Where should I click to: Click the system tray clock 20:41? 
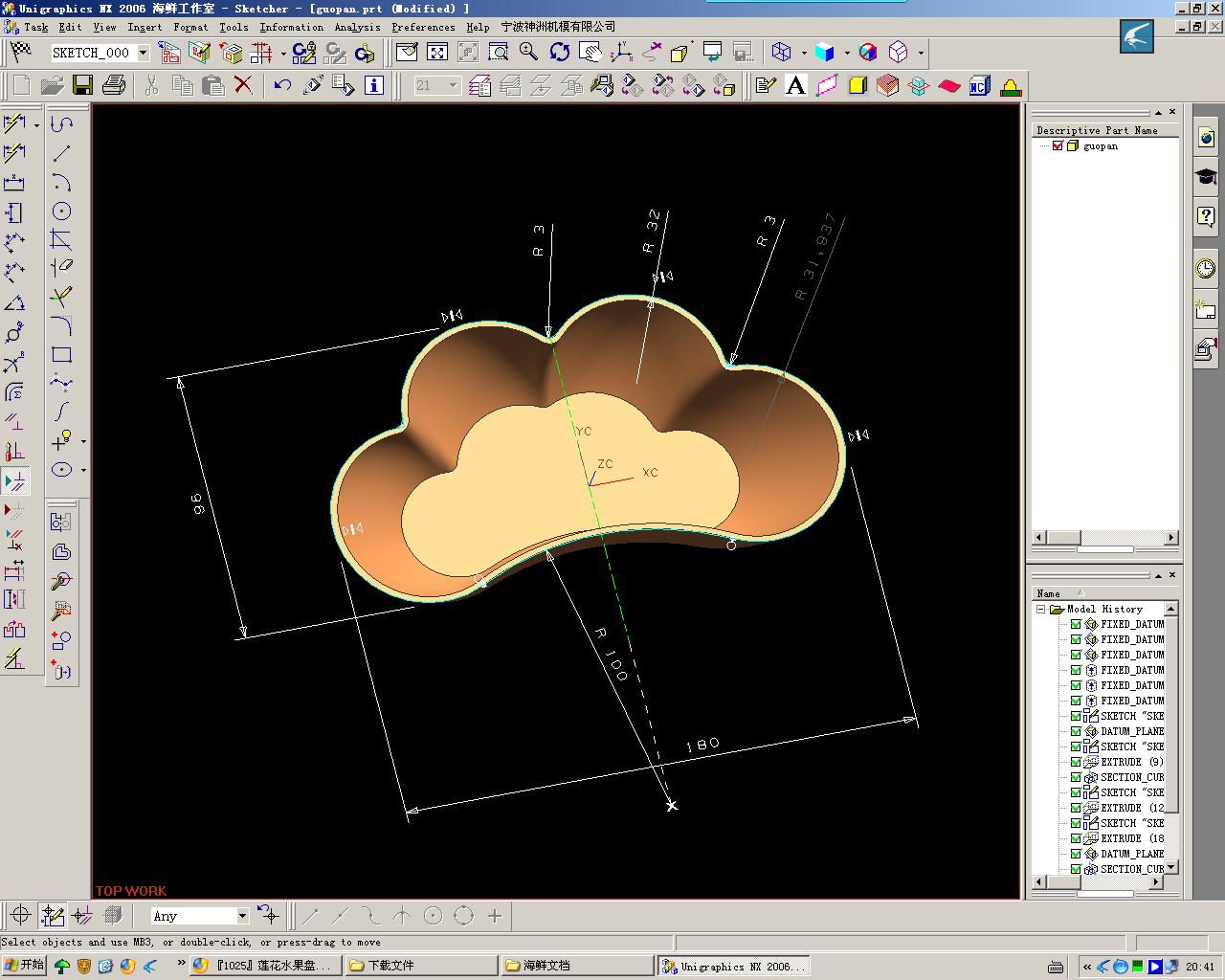point(1200,967)
